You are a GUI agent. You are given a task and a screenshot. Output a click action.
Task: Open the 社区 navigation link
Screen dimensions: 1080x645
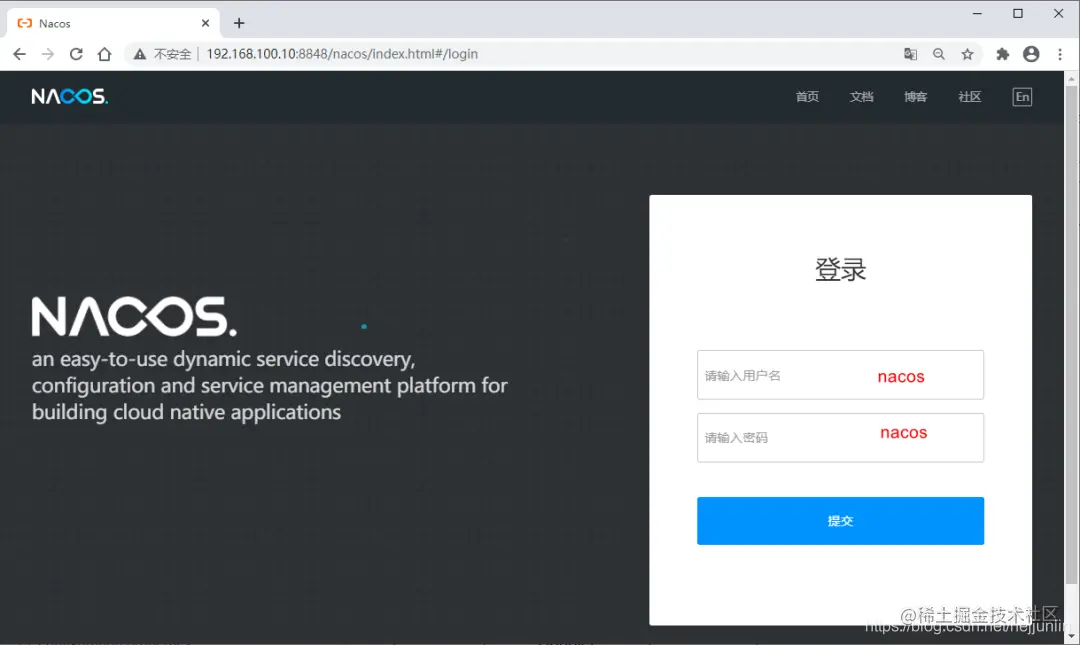point(970,96)
